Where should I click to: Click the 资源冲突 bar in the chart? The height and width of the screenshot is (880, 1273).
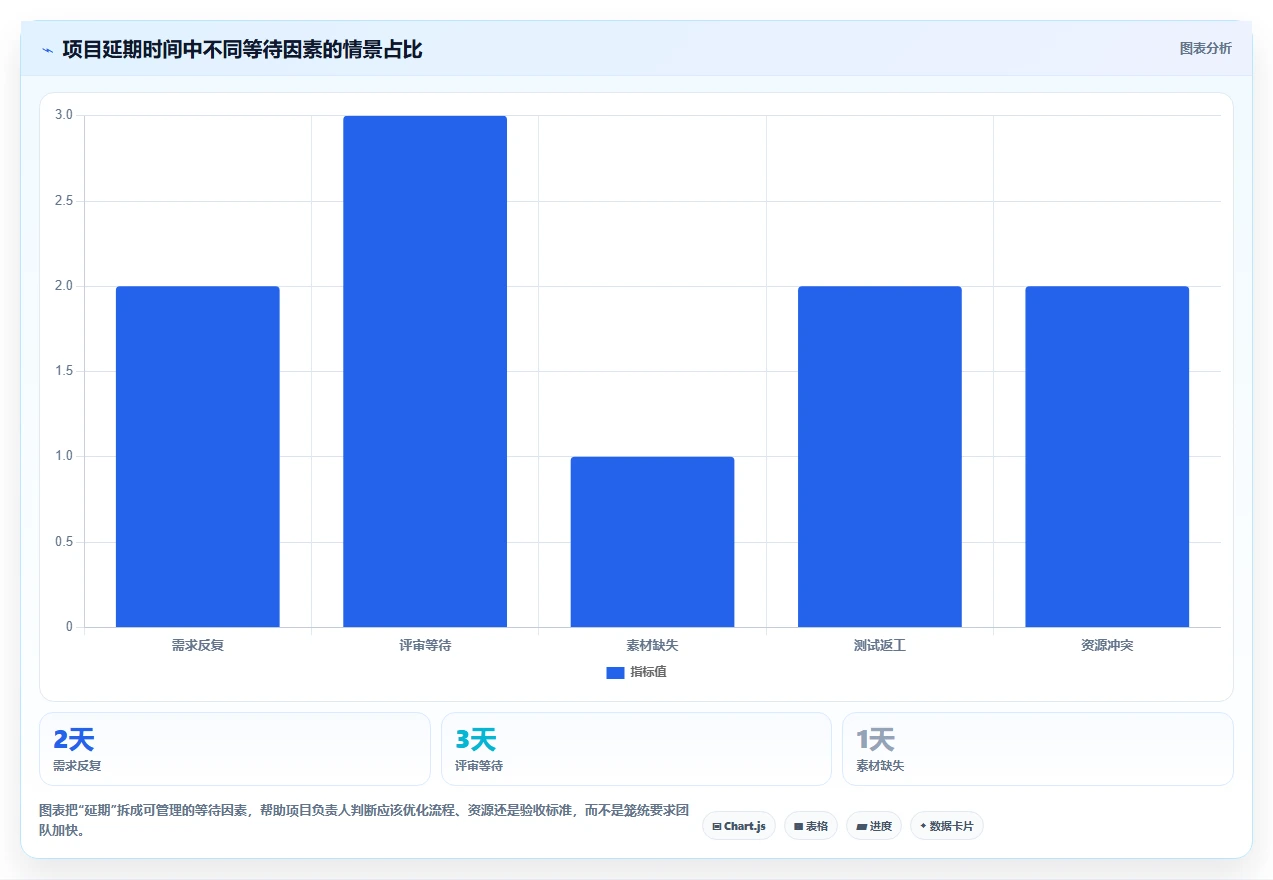(x=1107, y=457)
